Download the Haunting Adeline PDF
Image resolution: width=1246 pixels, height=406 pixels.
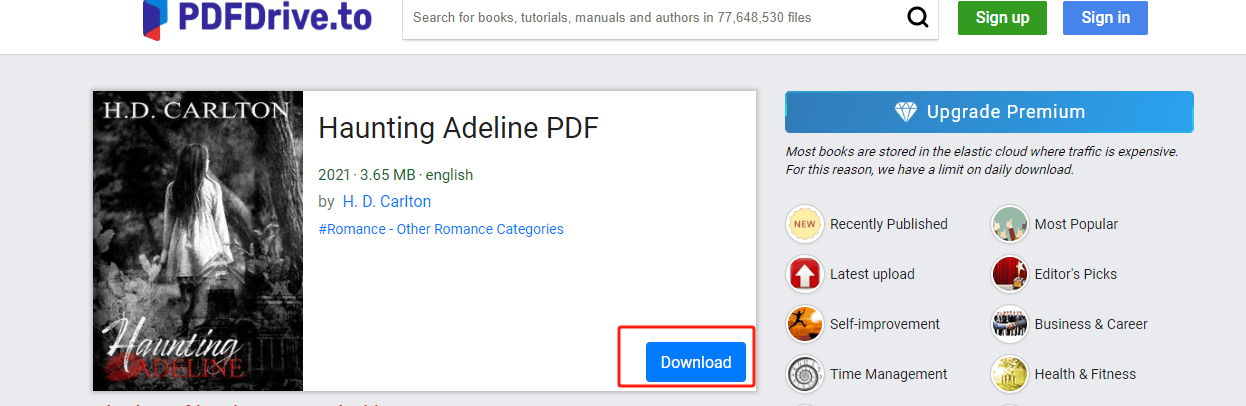coord(695,362)
